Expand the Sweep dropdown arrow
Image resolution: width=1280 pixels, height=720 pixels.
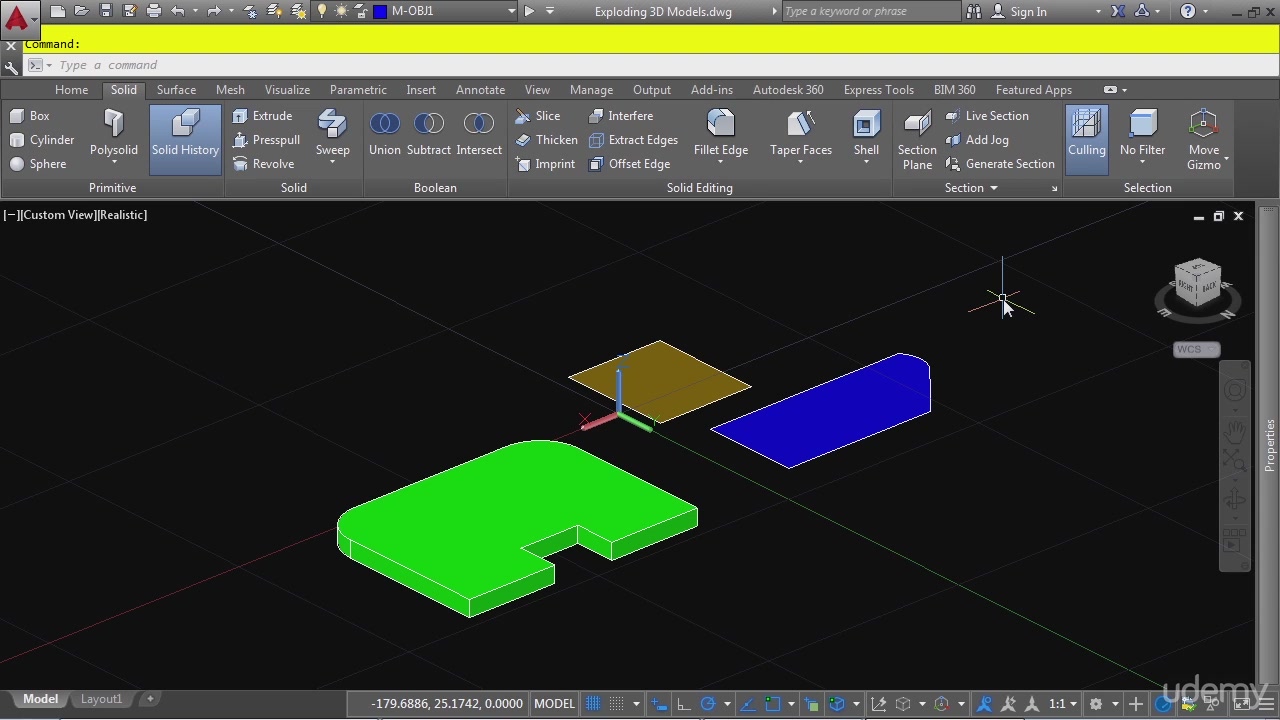(x=333, y=162)
